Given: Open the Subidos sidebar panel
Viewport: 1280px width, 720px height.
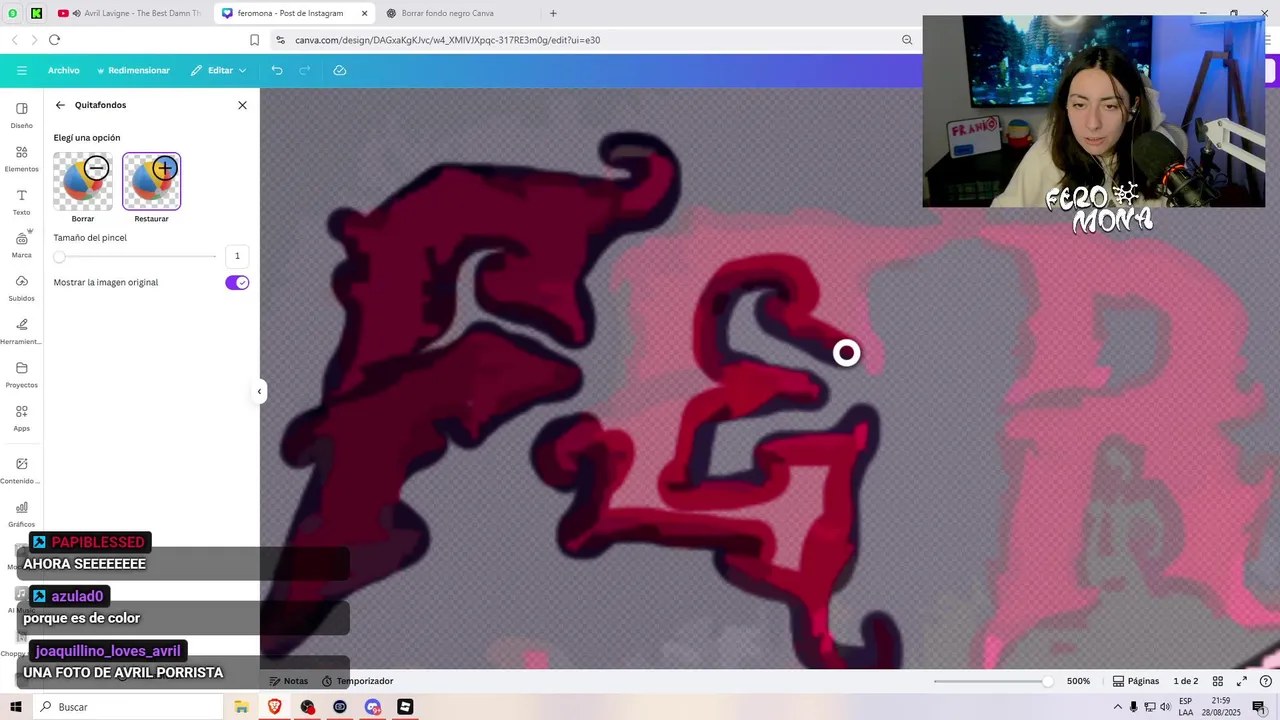Looking at the screenshot, I should click(22, 288).
